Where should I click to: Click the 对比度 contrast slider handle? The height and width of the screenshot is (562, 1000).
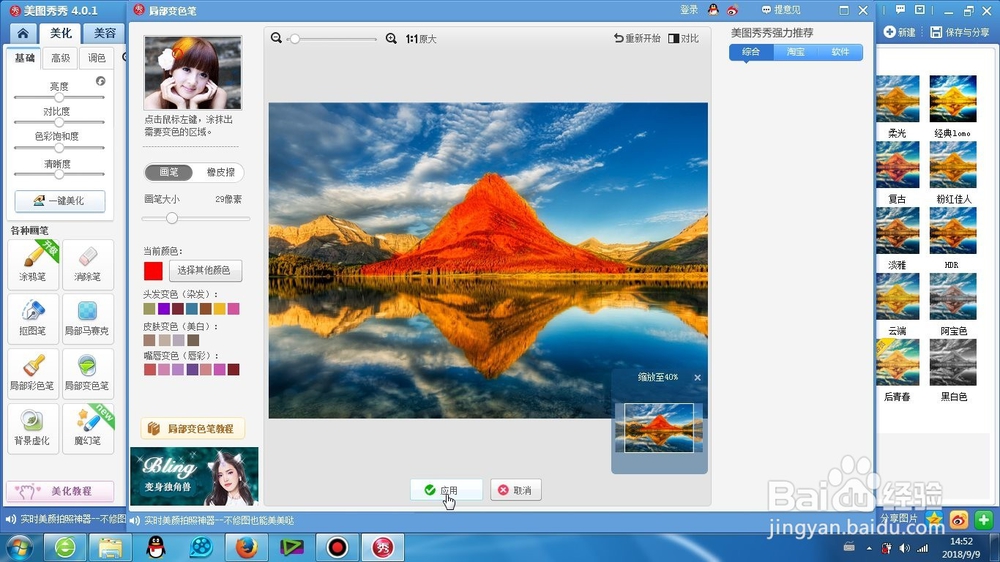(x=59, y=122)
